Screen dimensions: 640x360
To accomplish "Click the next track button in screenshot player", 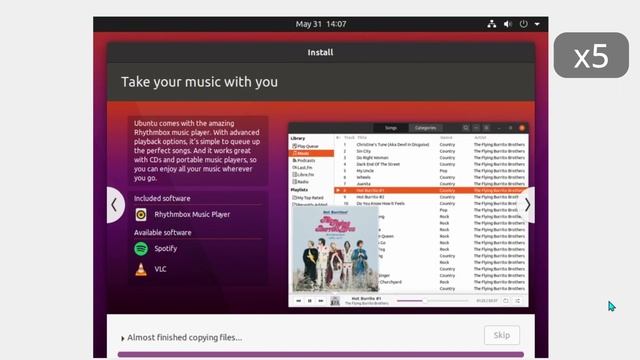I will (x=321, y=301).
